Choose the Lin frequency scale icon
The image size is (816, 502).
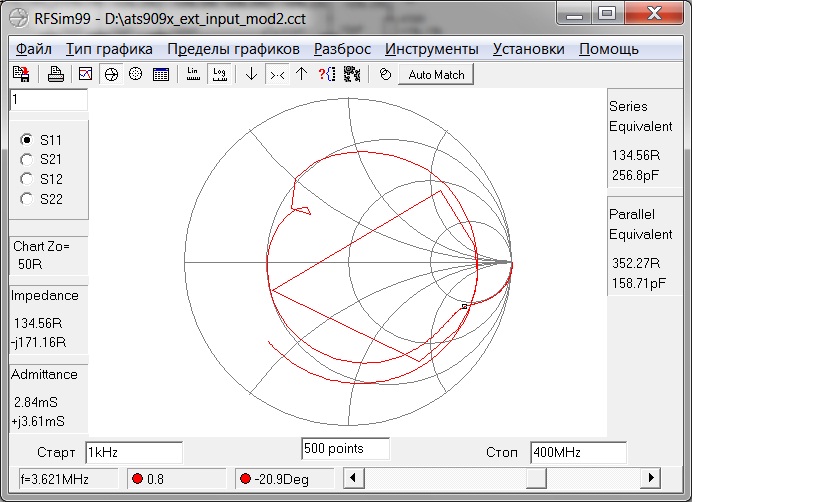click(193, 74)
